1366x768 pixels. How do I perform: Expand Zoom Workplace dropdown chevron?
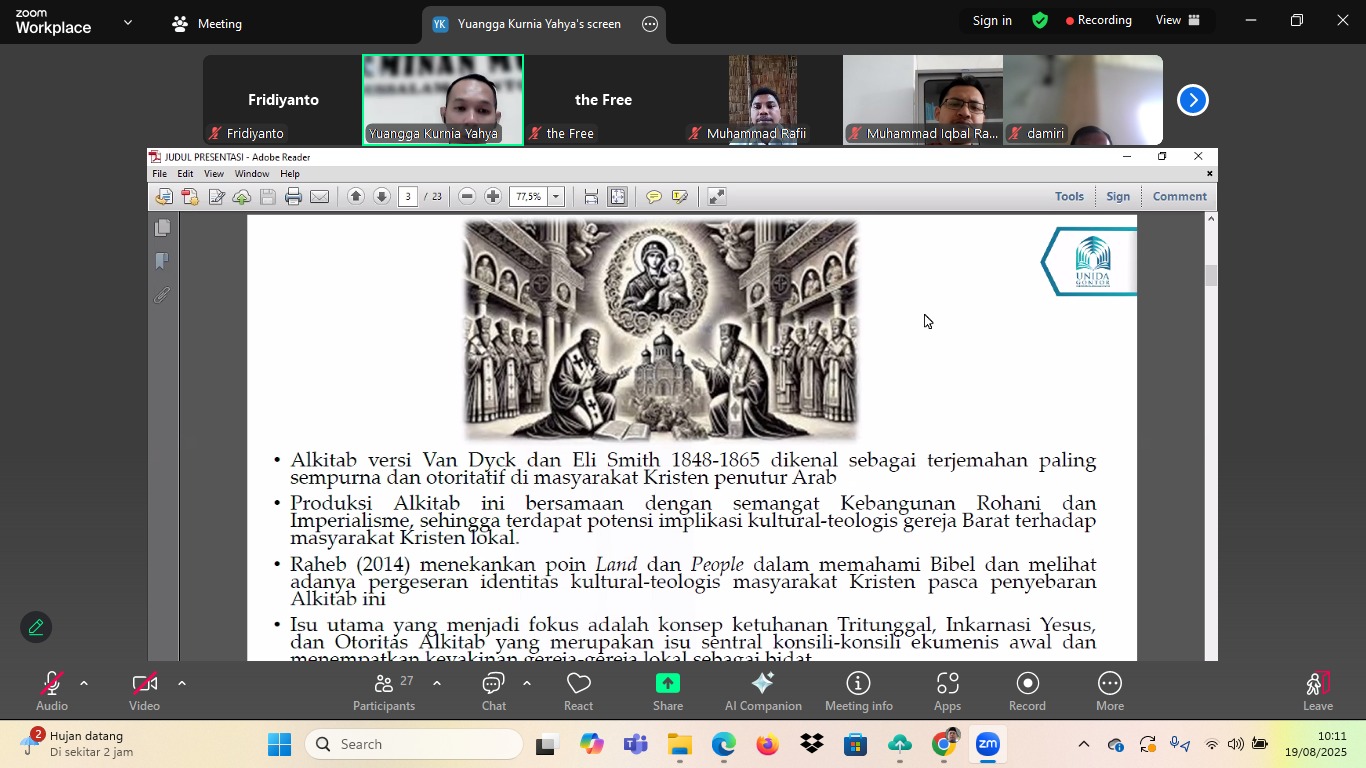127,22
